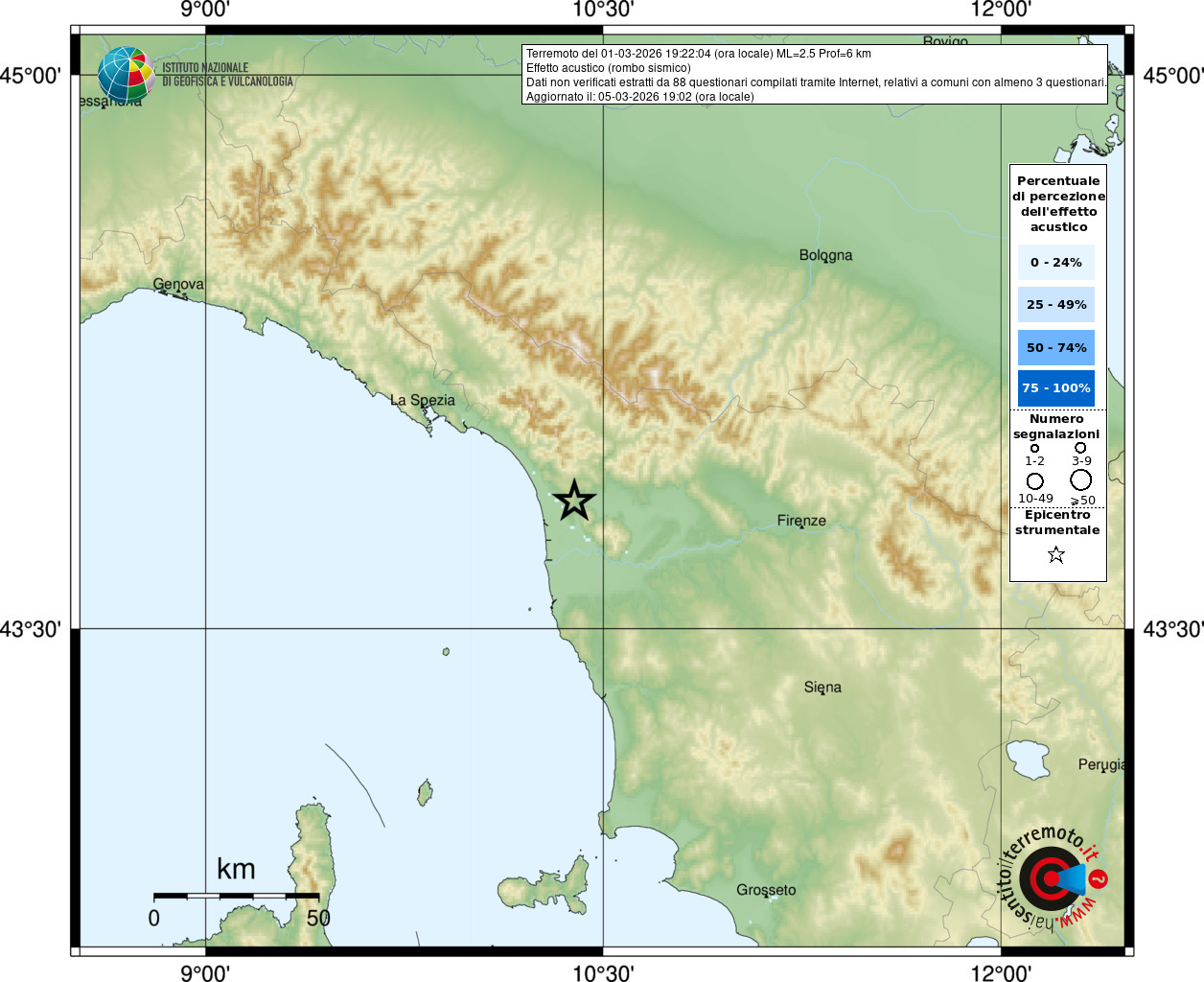Image resolution: width=1204 pixels, height=982 pixels.
Task: Click the Siena city label
Action: click(x=822, y=688)
